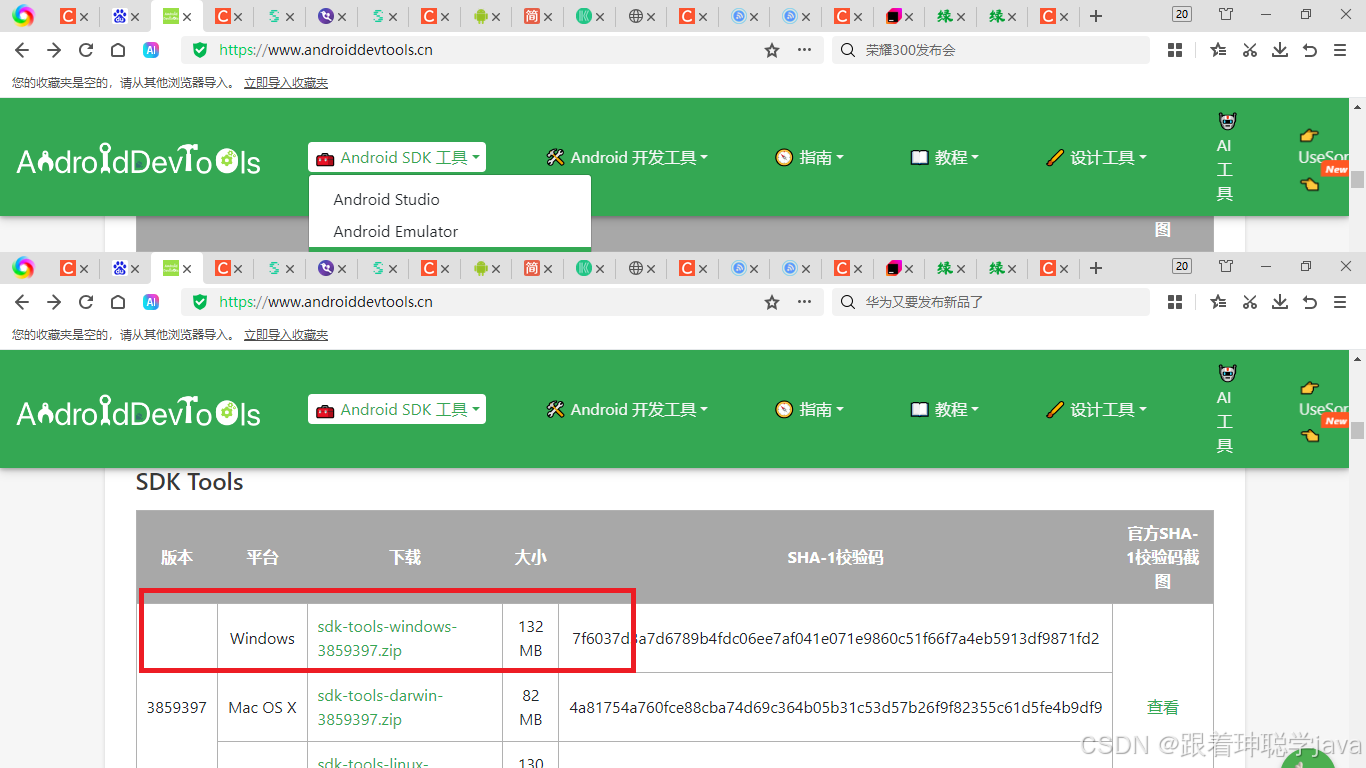Click the undo closed tab icon in upper browser
This screenshot has height=768, width=1366.
1310,50
